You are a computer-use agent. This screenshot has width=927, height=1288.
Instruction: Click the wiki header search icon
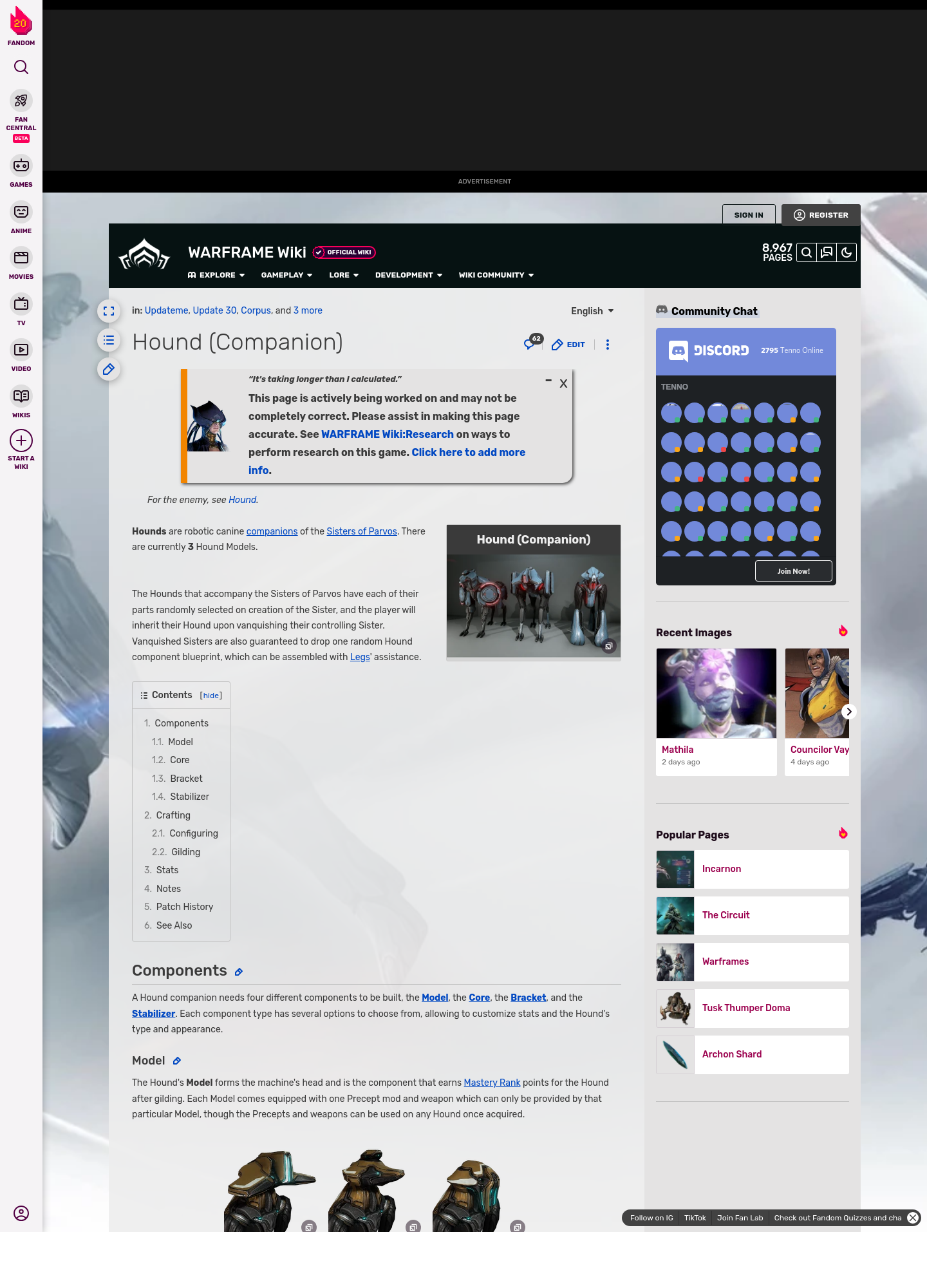click(x=806, y=252)
